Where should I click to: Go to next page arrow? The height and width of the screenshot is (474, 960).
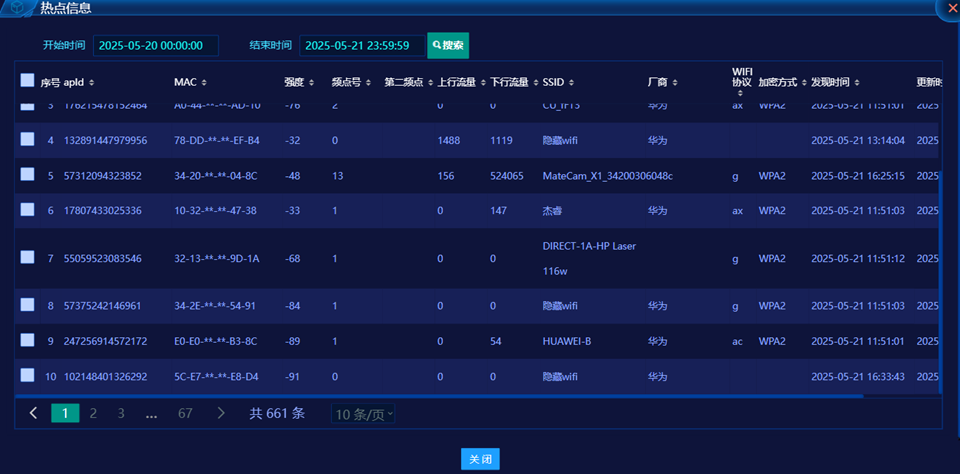coord(221,413)
